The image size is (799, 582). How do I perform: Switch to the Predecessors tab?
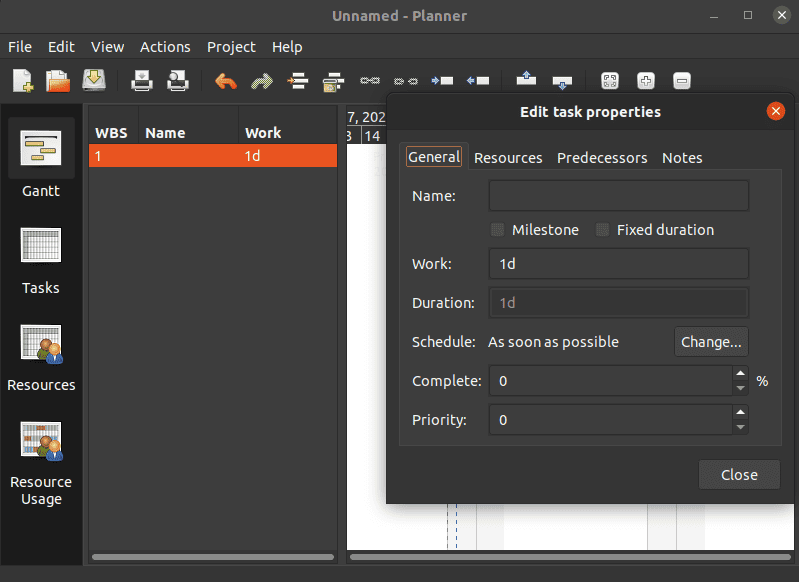point(602,158)
